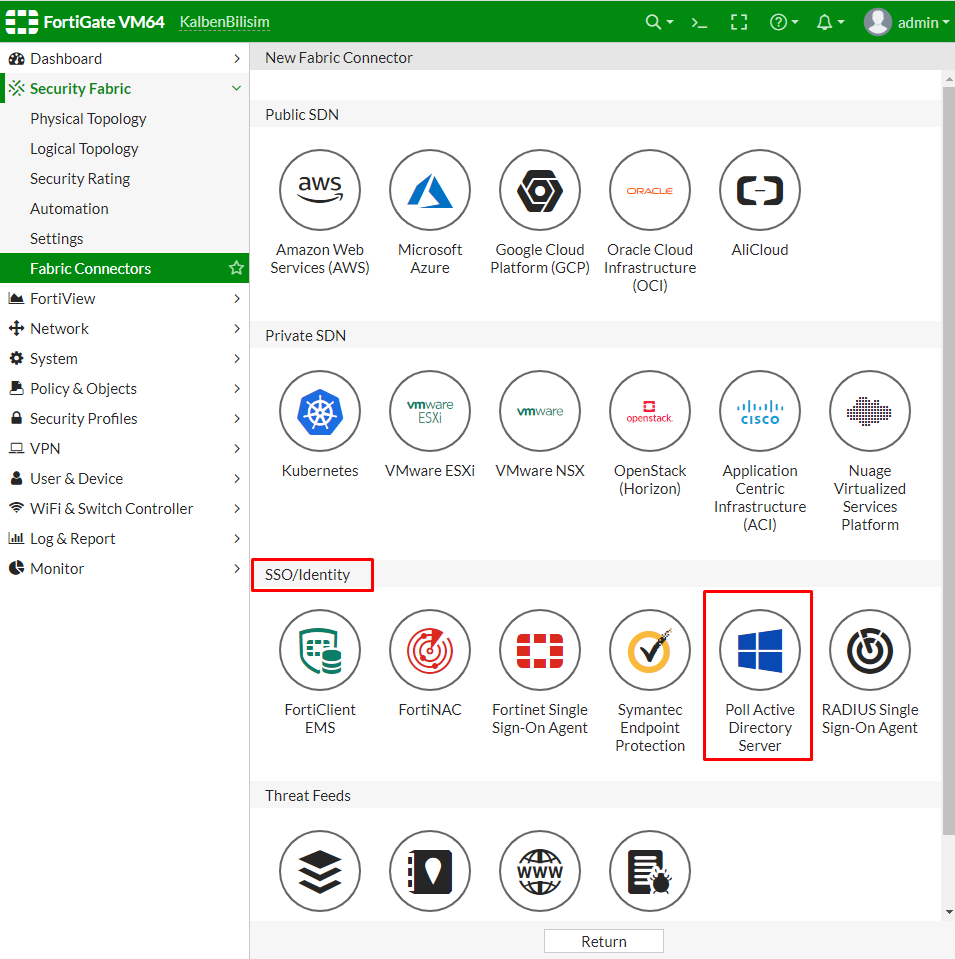Select the OpenStack (Horizon) connector icon
This screenshot has height=959, width=955.
click(x=650, y=411)
